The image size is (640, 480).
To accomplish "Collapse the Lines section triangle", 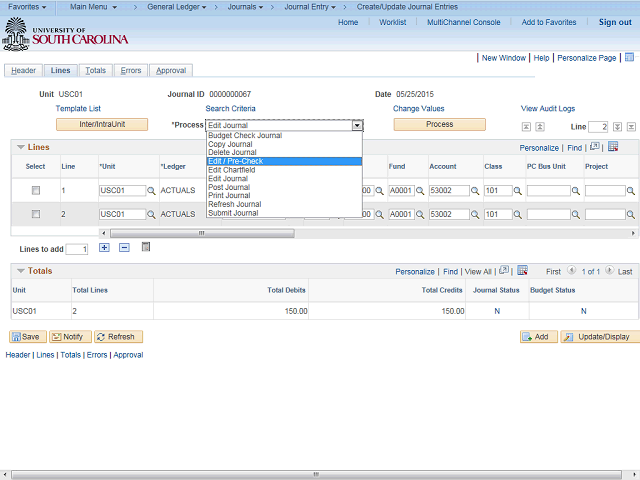I will click(19, 147).
